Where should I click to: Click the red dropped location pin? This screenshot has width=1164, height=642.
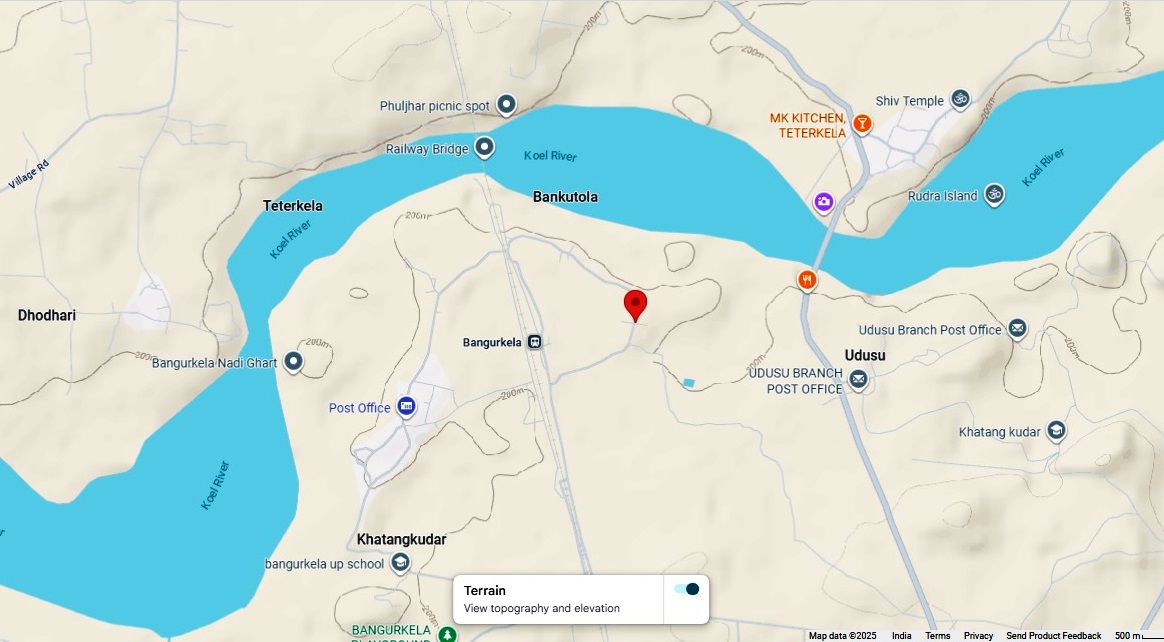click(635, 306)
